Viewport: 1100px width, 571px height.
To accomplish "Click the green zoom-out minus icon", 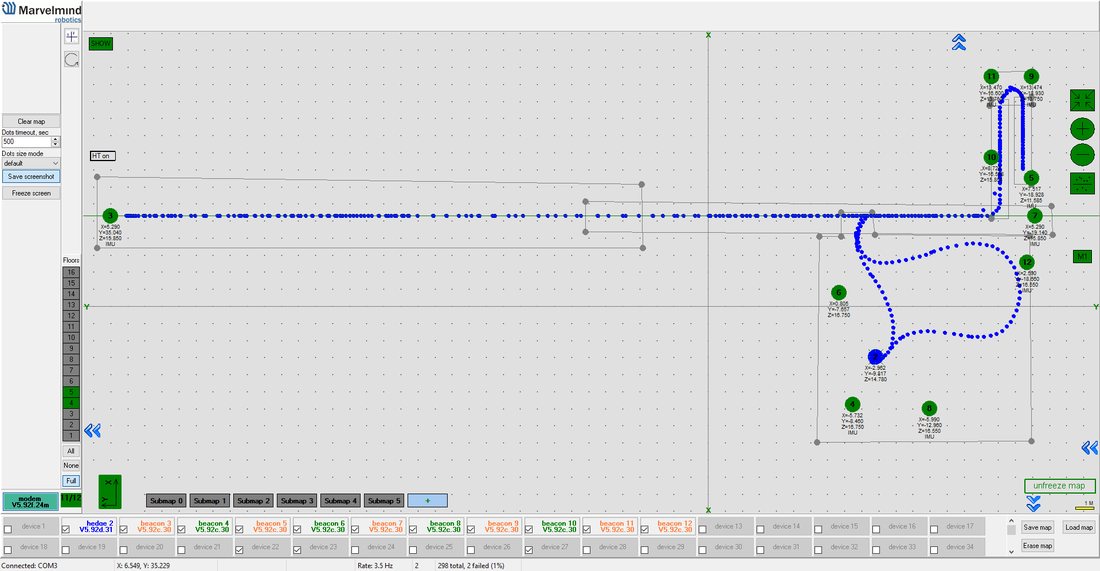I will click(1082, 155).
